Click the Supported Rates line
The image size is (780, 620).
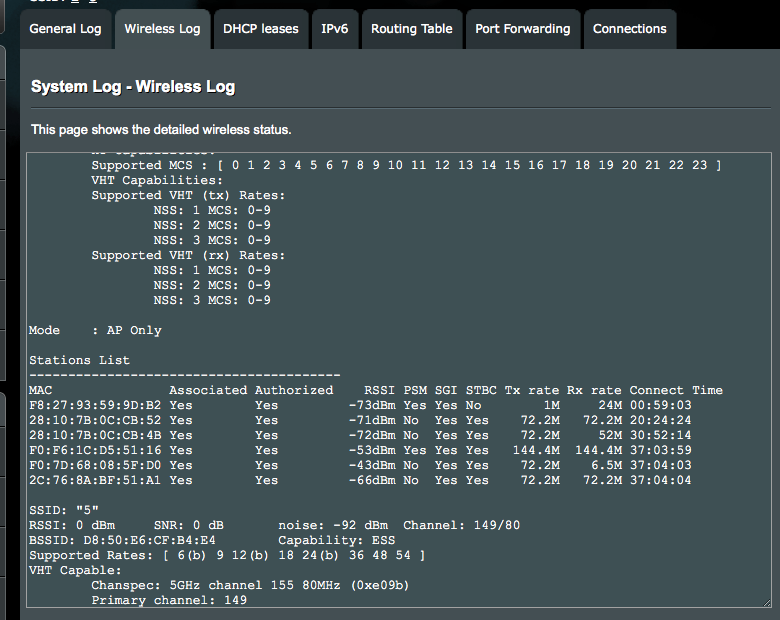(x=227, y=555)
